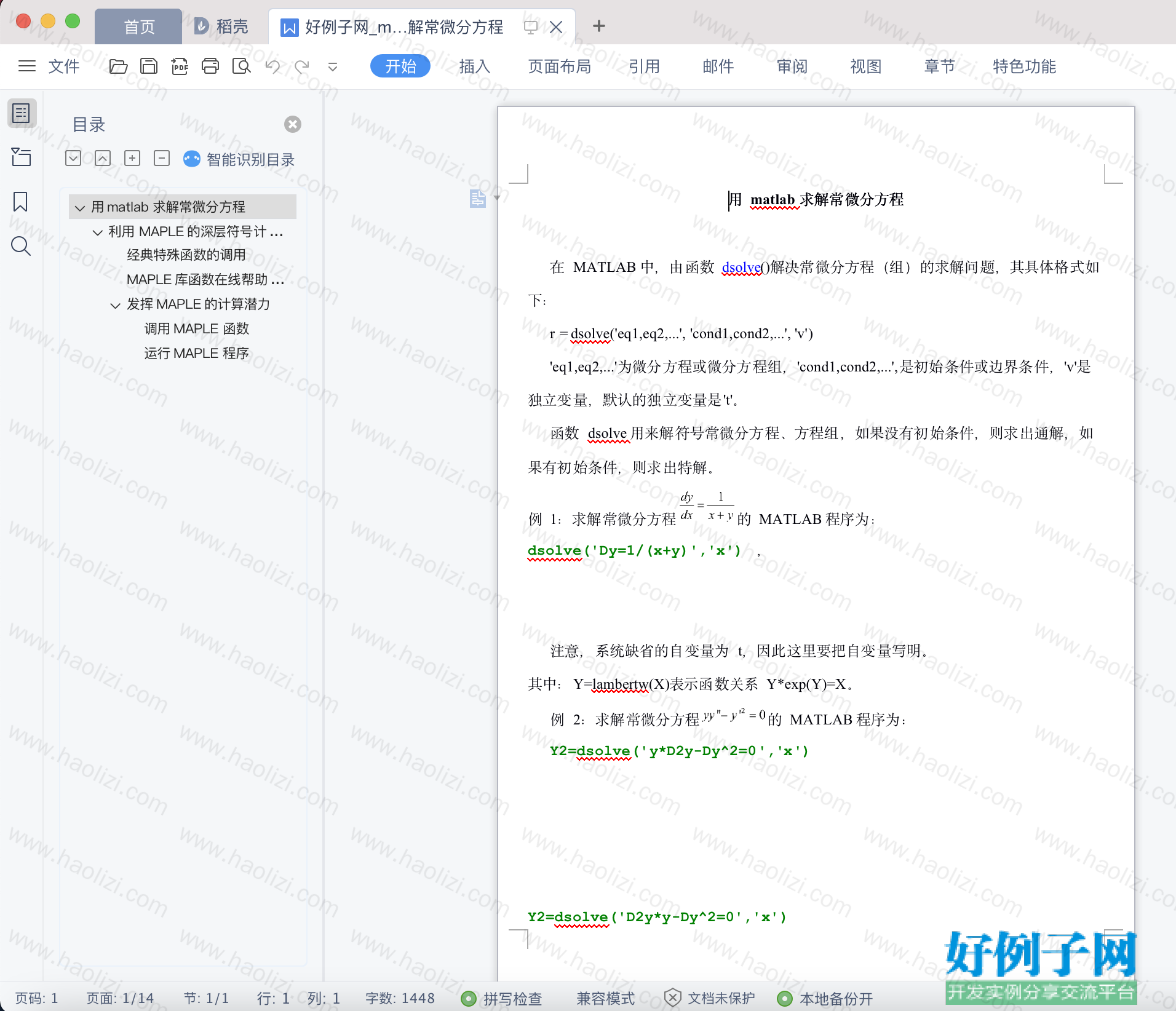Toggle 本地备份开 in the status bar

pos(825,999)
